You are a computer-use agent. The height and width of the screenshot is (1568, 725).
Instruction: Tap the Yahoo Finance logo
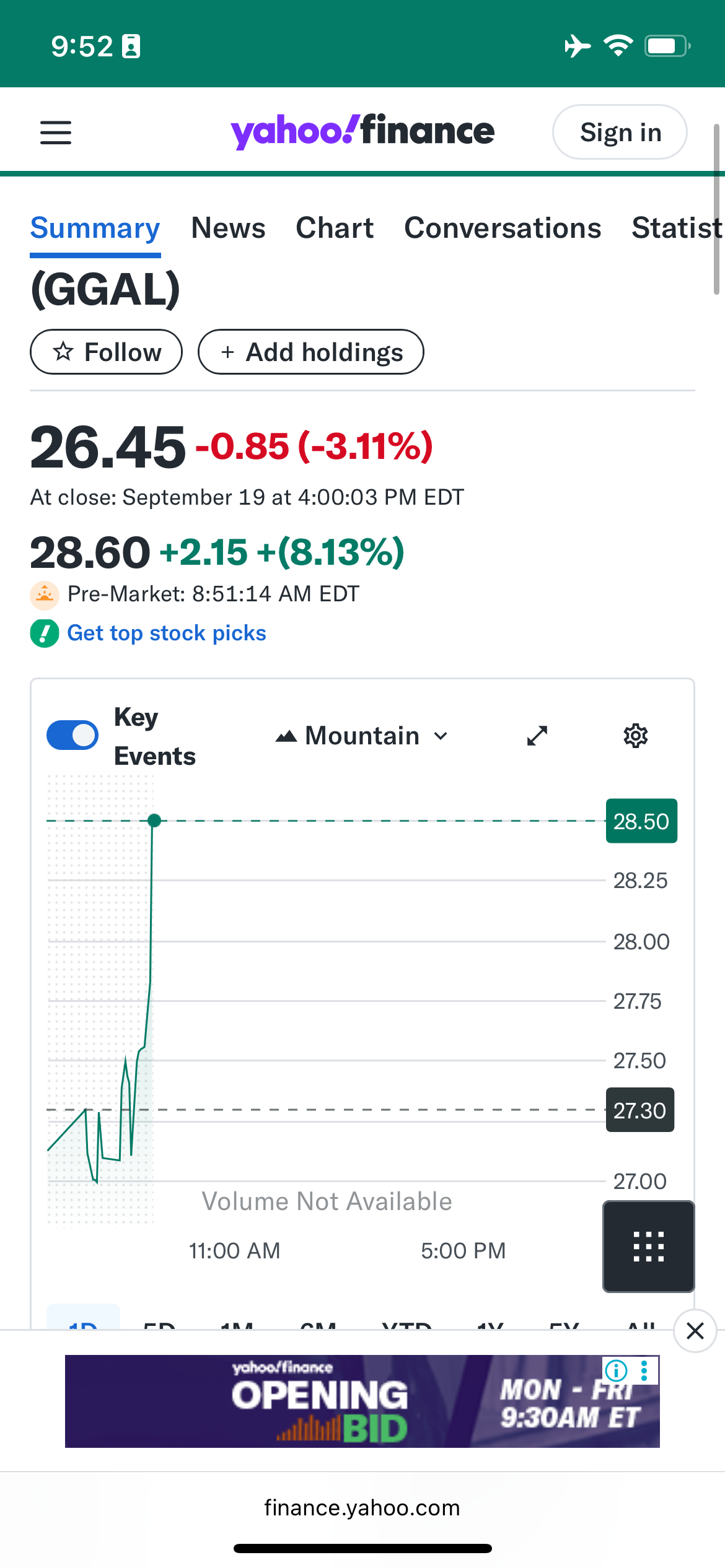click(362, 131)
